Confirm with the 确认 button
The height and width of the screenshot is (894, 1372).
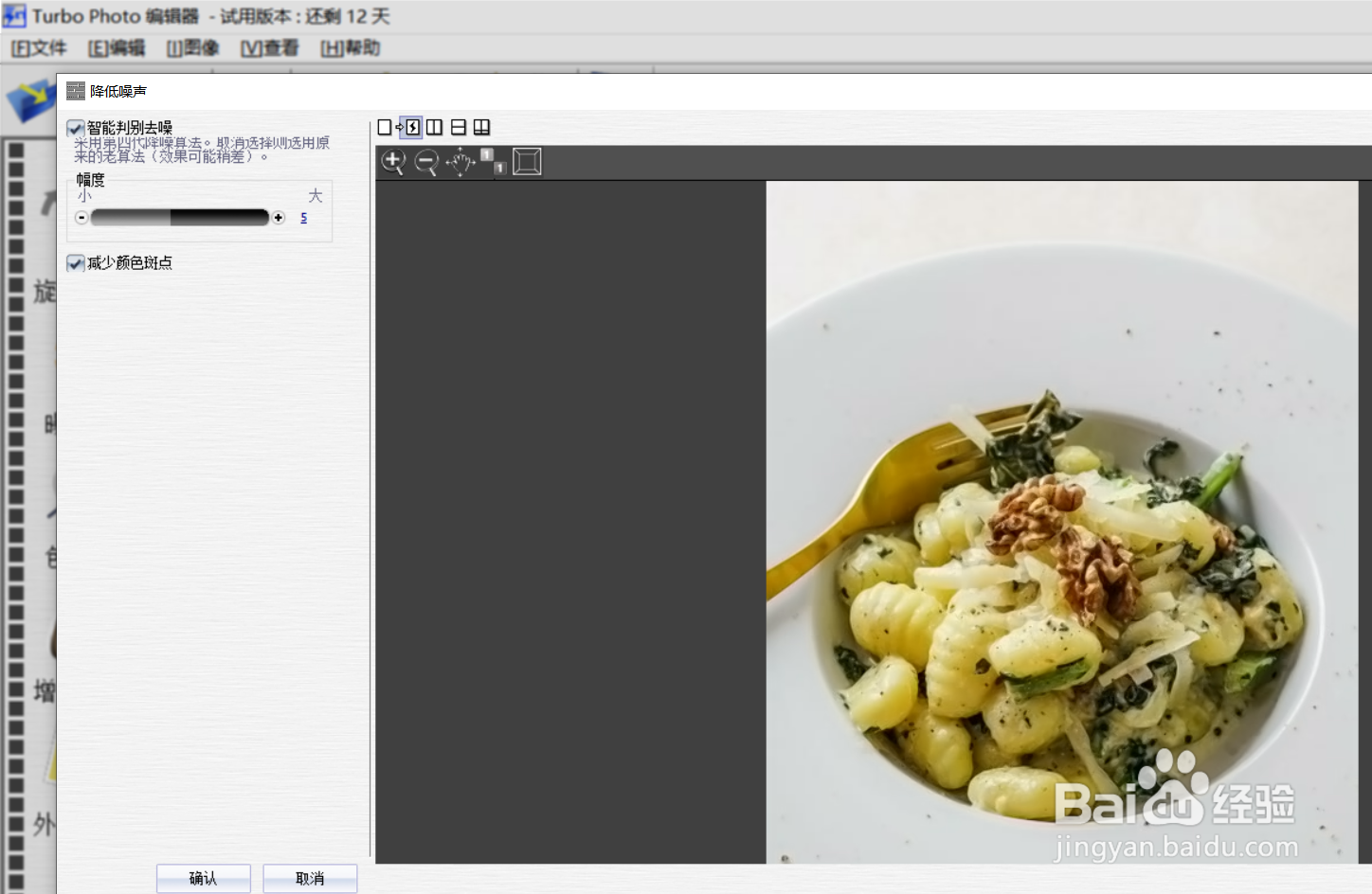pos(204,878)
